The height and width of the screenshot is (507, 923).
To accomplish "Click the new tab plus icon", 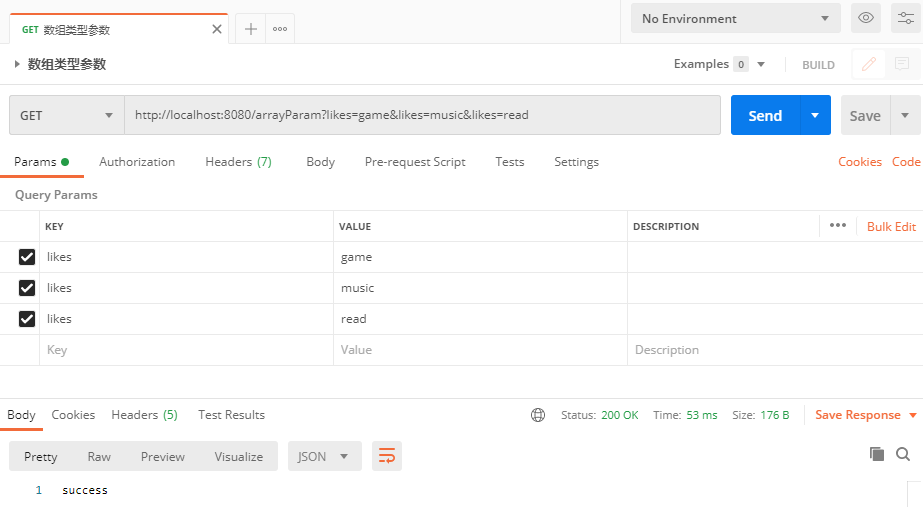I will [x=251, y=29].
